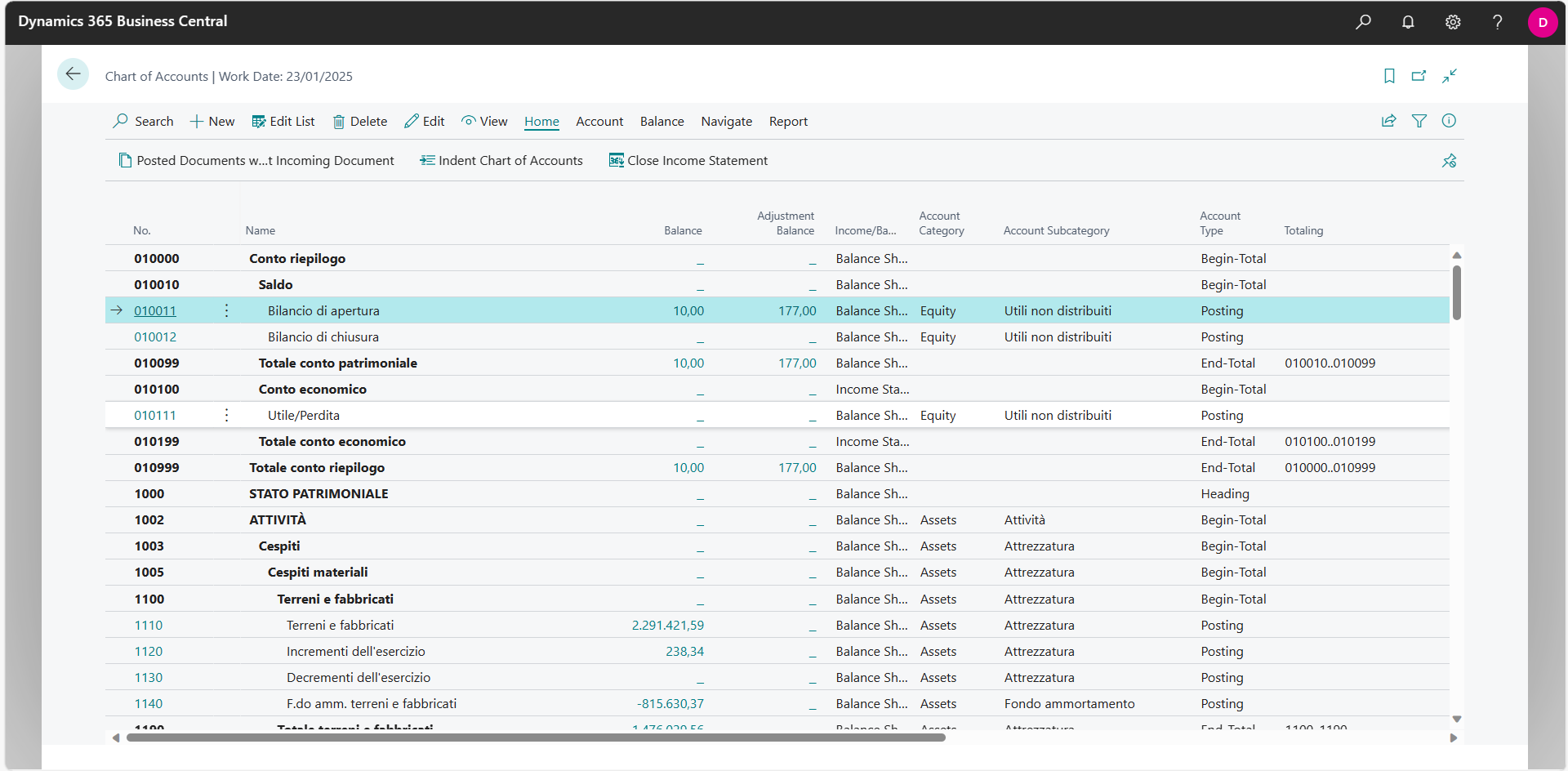Open the Navigate menu

[x=727, y=121]
